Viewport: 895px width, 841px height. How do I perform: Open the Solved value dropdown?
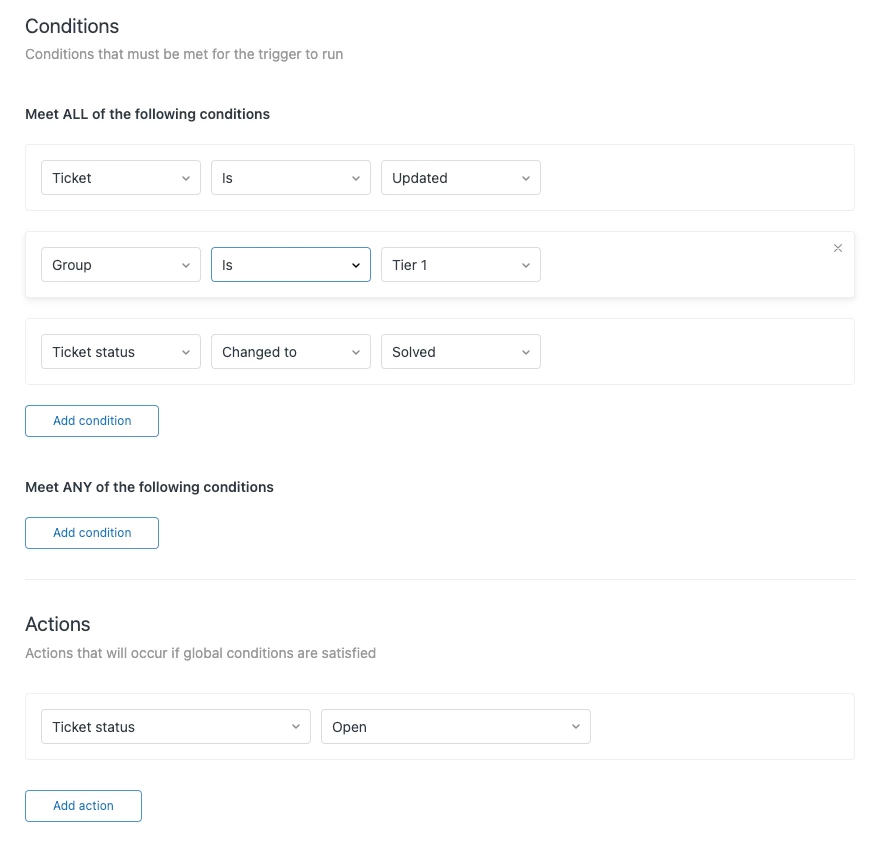pyautogui.click(x=460, y=352)
